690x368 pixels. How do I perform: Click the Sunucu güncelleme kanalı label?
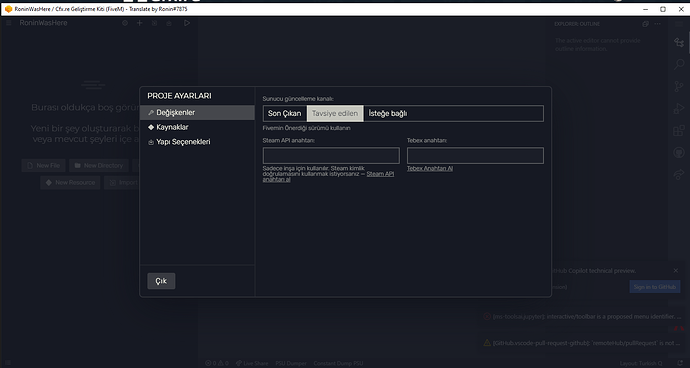298,99
